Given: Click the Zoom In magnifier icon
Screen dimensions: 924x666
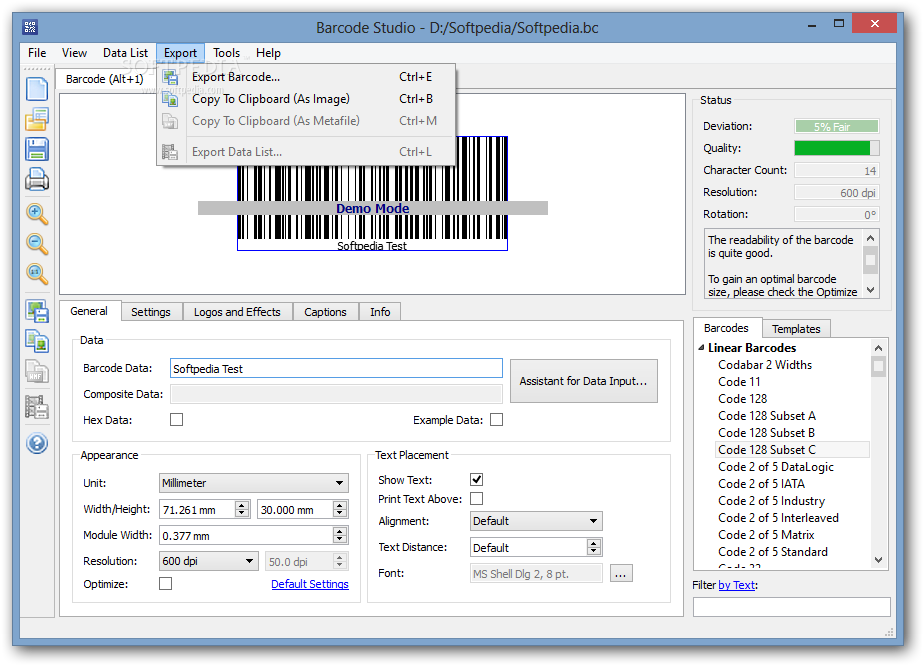Looking at the screenshot, I should [37, 214].
